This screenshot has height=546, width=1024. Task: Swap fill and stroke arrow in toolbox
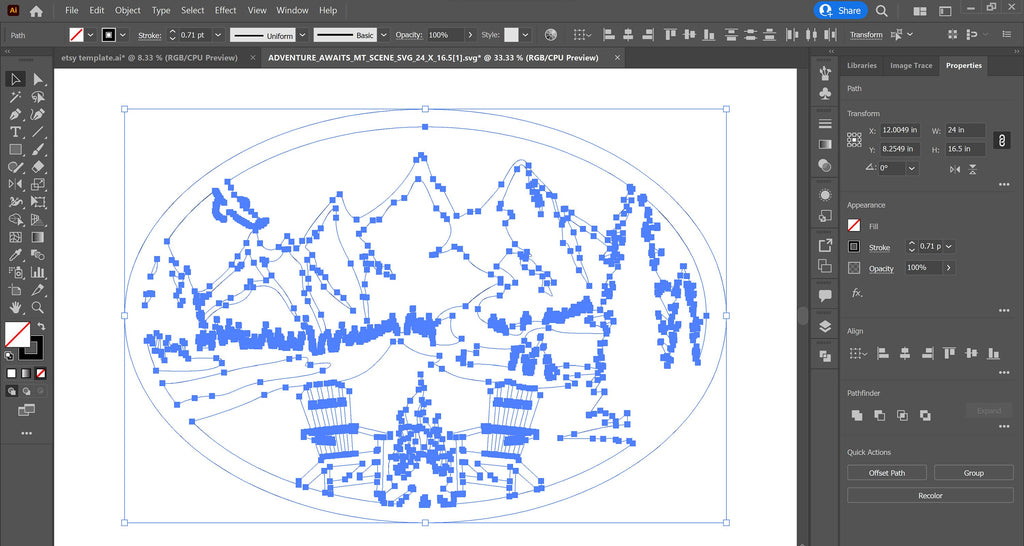(40, 326)
